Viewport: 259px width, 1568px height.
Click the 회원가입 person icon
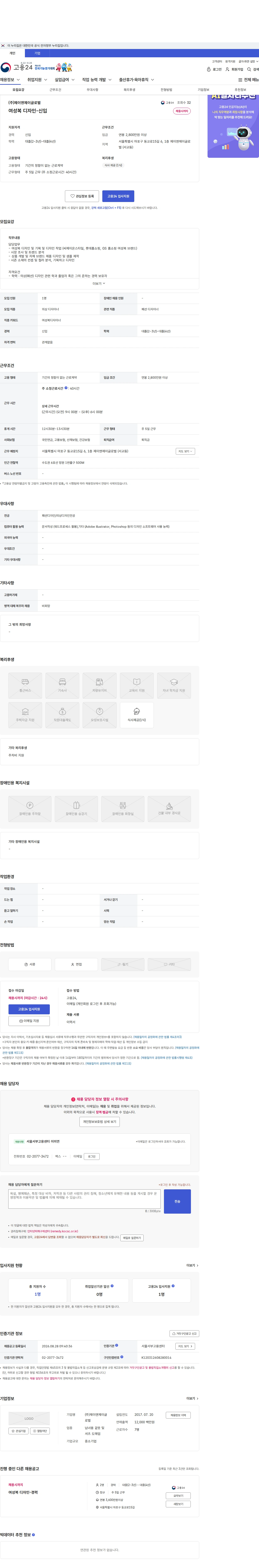[x=227, y=69]
